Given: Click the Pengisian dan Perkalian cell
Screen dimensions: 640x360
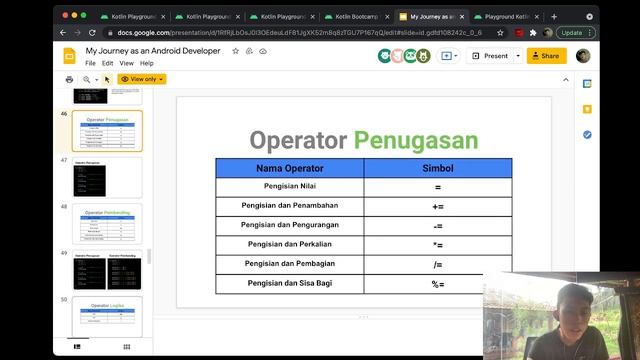Looking at the screenshot, I should (290, 245).
